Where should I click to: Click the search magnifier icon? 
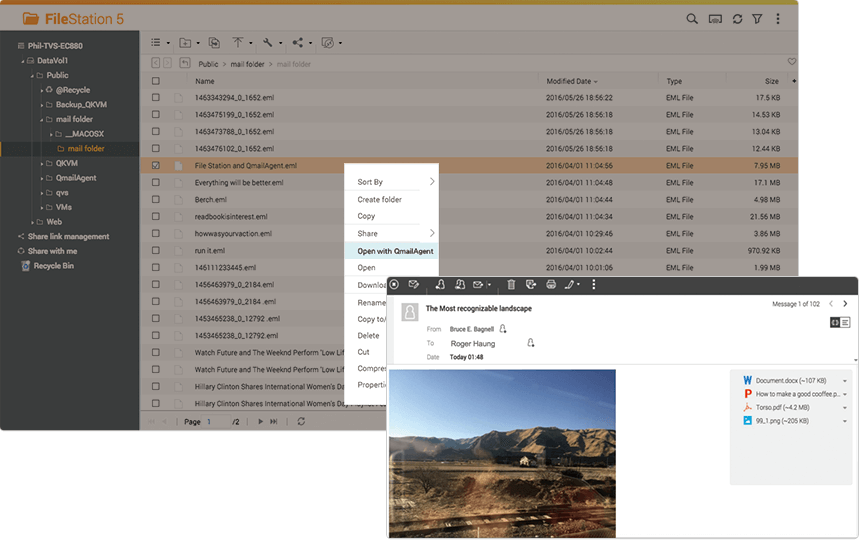pos(692,19)
